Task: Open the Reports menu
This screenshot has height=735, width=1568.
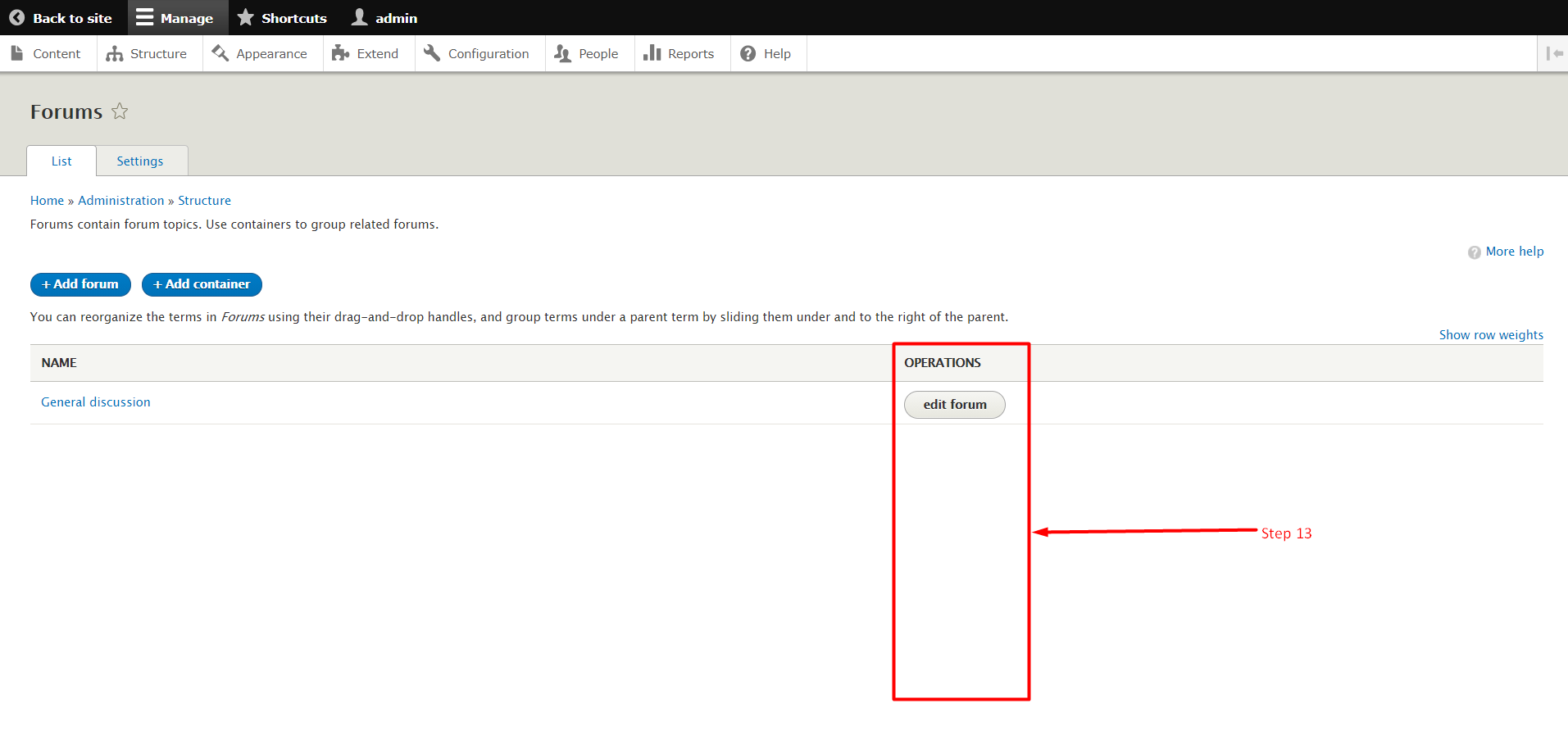Action: pyautogui.click(x=680, y=53)
